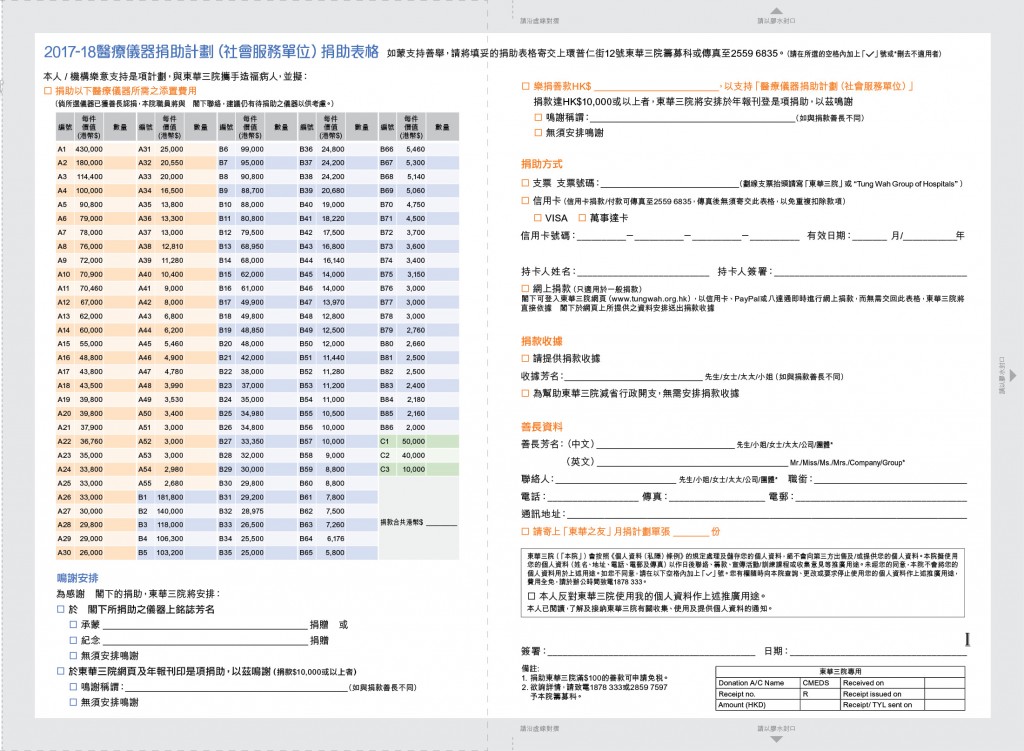This screenshot has width=1024, height=751.
Task: Select the 支票 payment checkbox
Action: (525, 184)
